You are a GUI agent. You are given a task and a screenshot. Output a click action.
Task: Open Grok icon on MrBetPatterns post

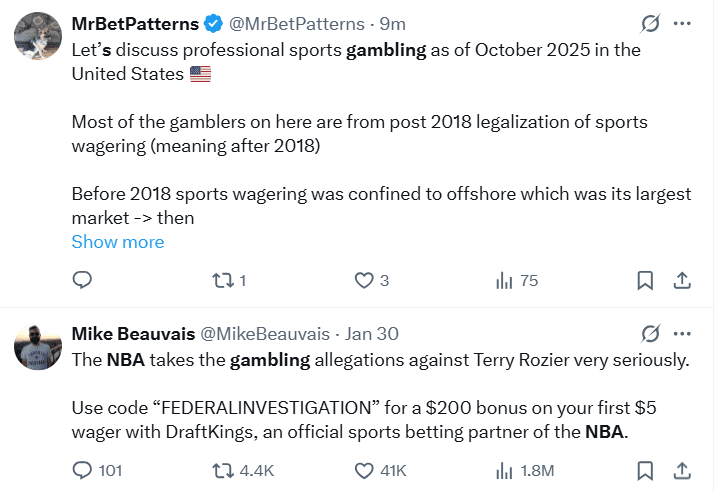pyautogui.click(x=649, y=24)
